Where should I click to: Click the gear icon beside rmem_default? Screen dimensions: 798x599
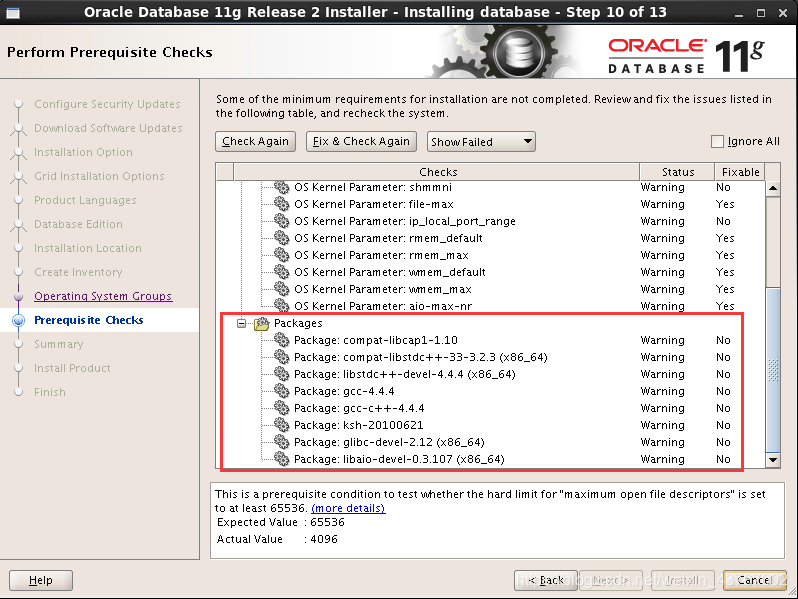click(x=281, y=238)
